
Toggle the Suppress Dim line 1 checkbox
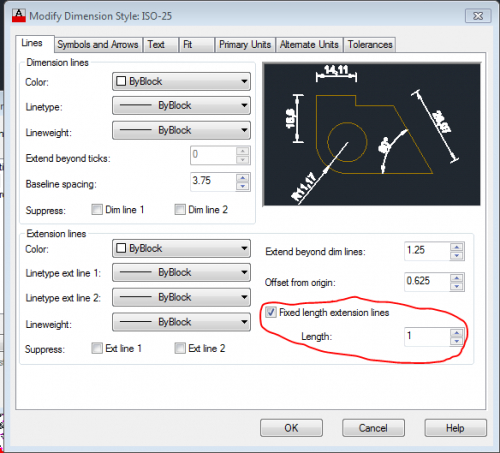97,209
